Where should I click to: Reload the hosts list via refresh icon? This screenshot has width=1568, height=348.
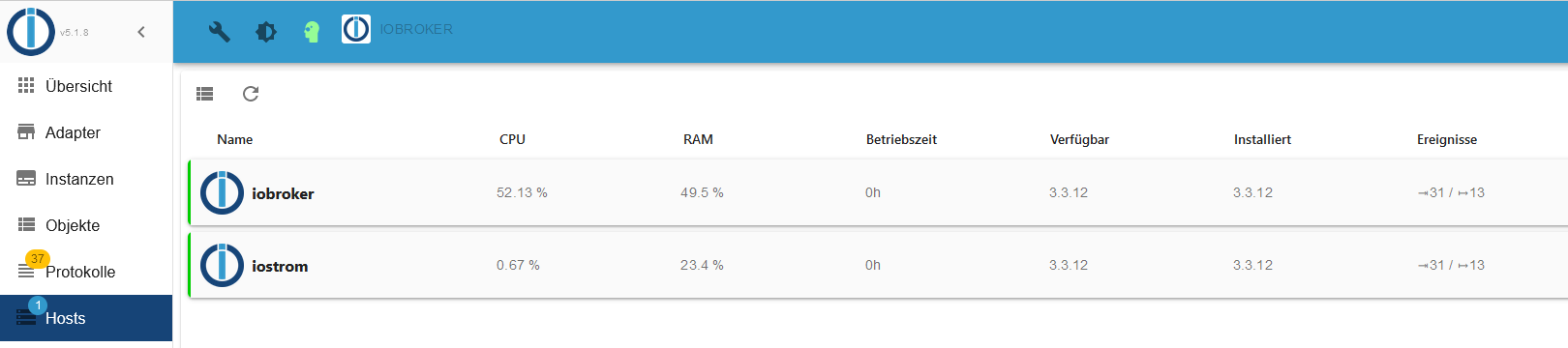(x=251, y=94)
